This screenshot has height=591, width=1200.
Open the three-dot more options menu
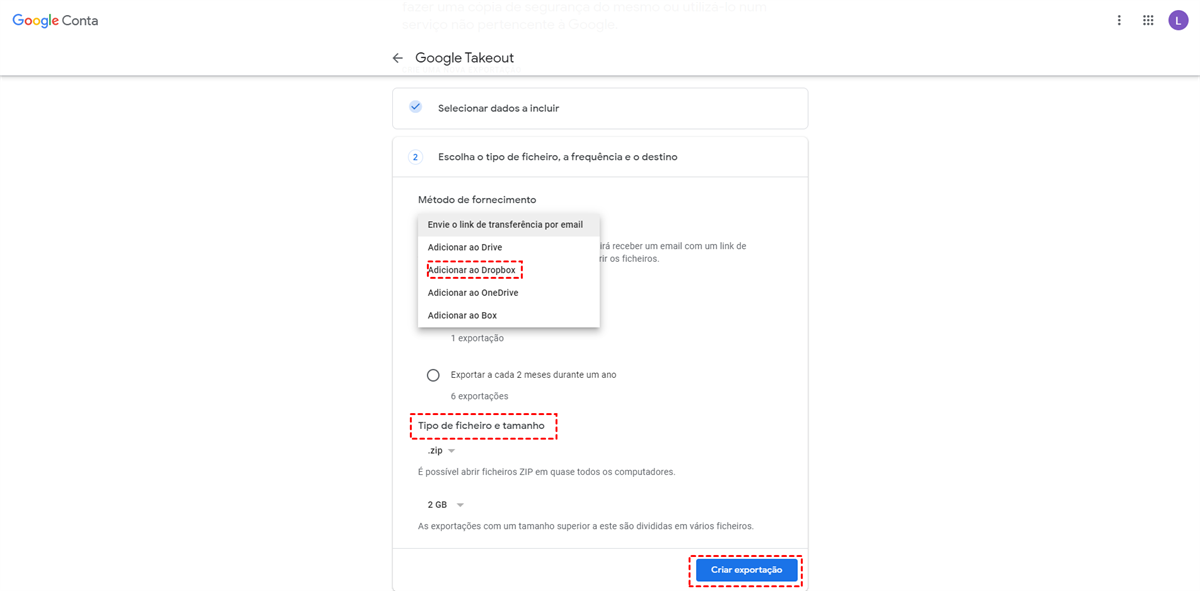coord(1119,20)
